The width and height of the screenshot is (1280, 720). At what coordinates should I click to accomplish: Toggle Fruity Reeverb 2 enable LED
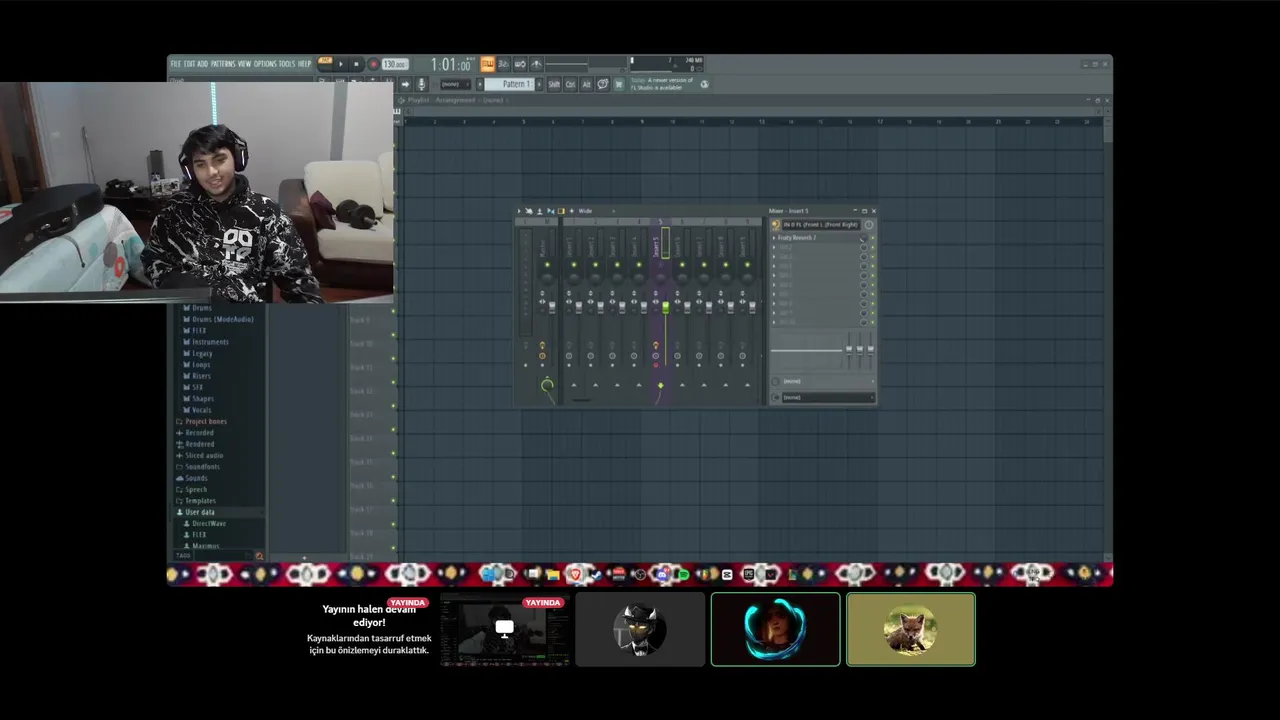coord(873,238)
